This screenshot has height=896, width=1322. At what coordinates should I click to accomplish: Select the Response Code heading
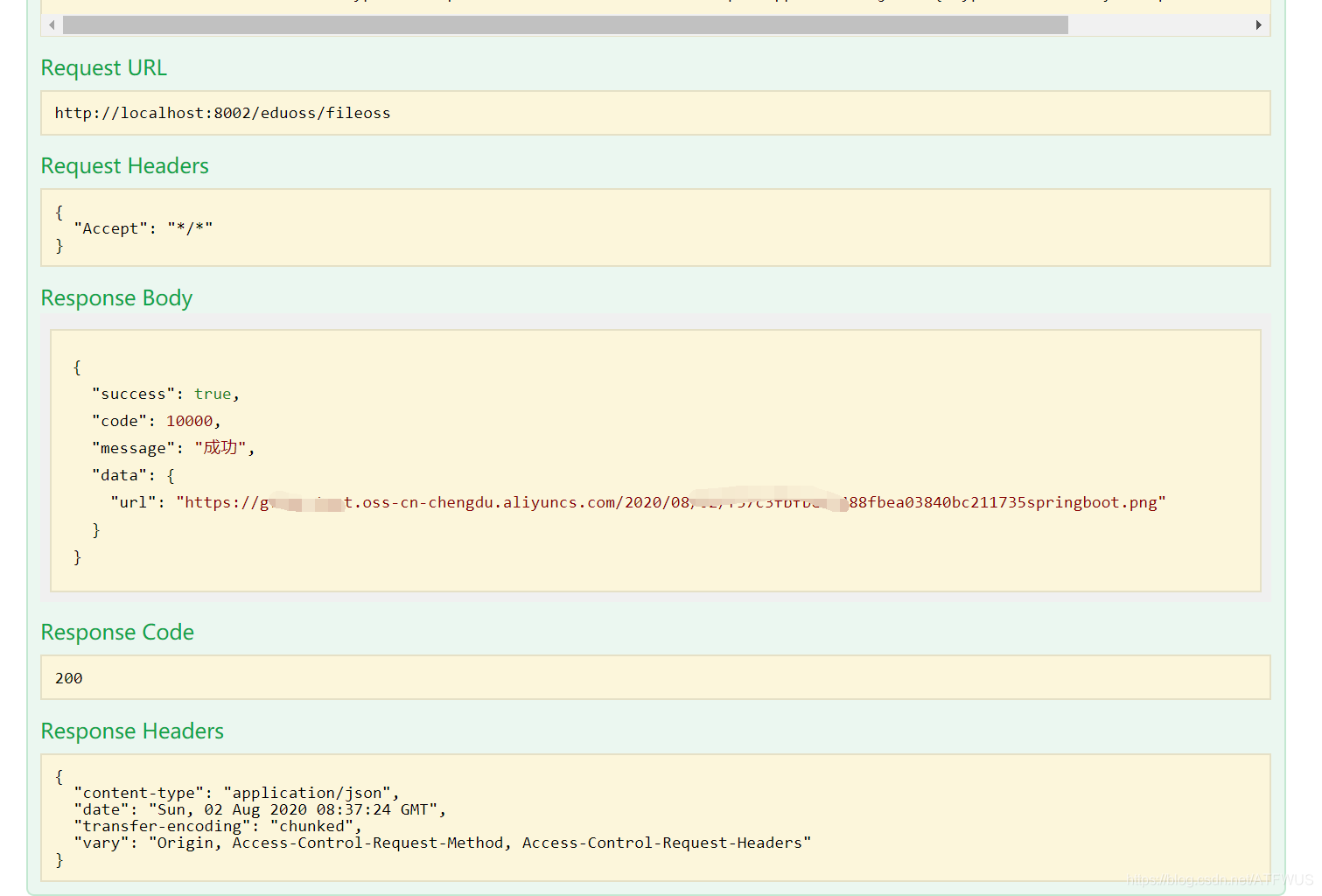(117, 632)
